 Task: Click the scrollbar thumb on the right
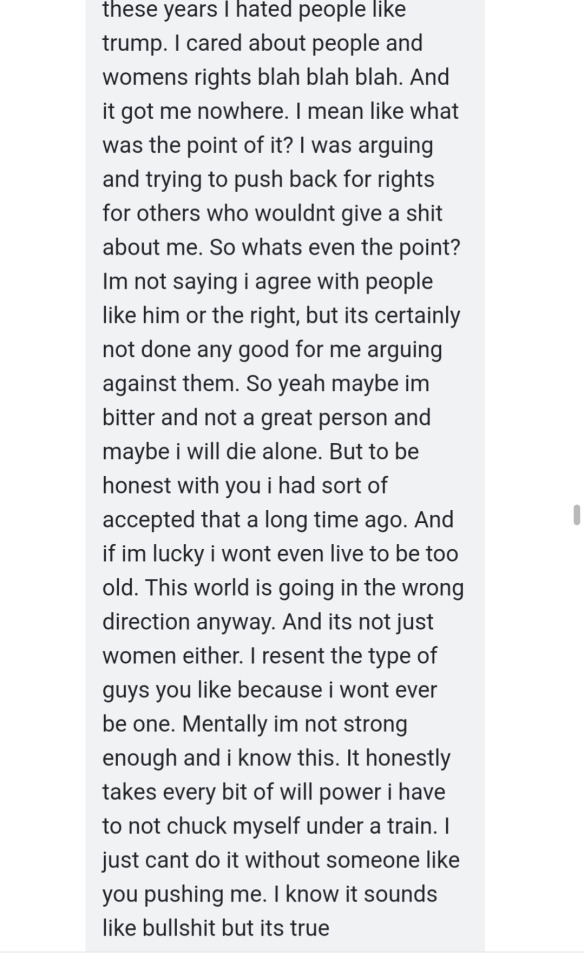coord(577,514)
